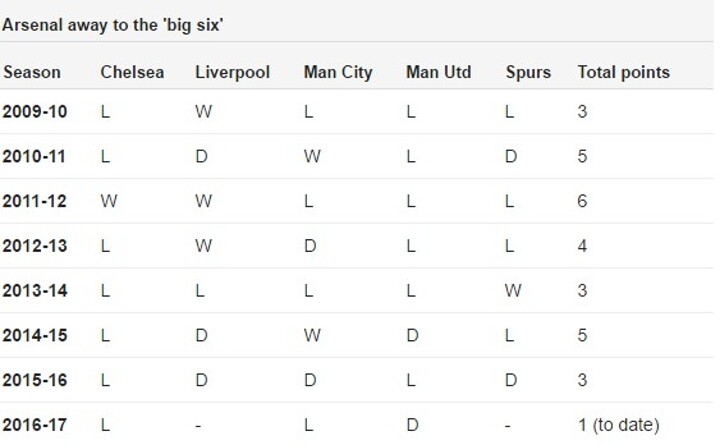Viewport: 720px width, 445px height.
Task: Click the Liverpool column header
Action: (232, 73)
